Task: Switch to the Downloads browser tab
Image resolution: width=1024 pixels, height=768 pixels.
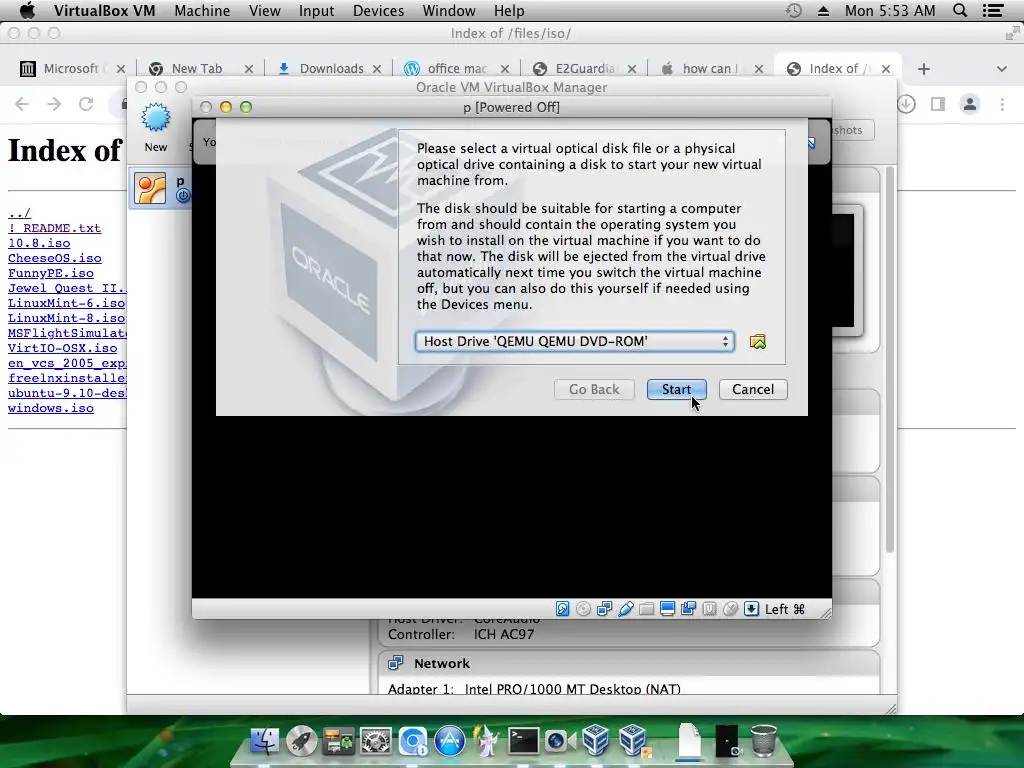Action: click(328, 69)
